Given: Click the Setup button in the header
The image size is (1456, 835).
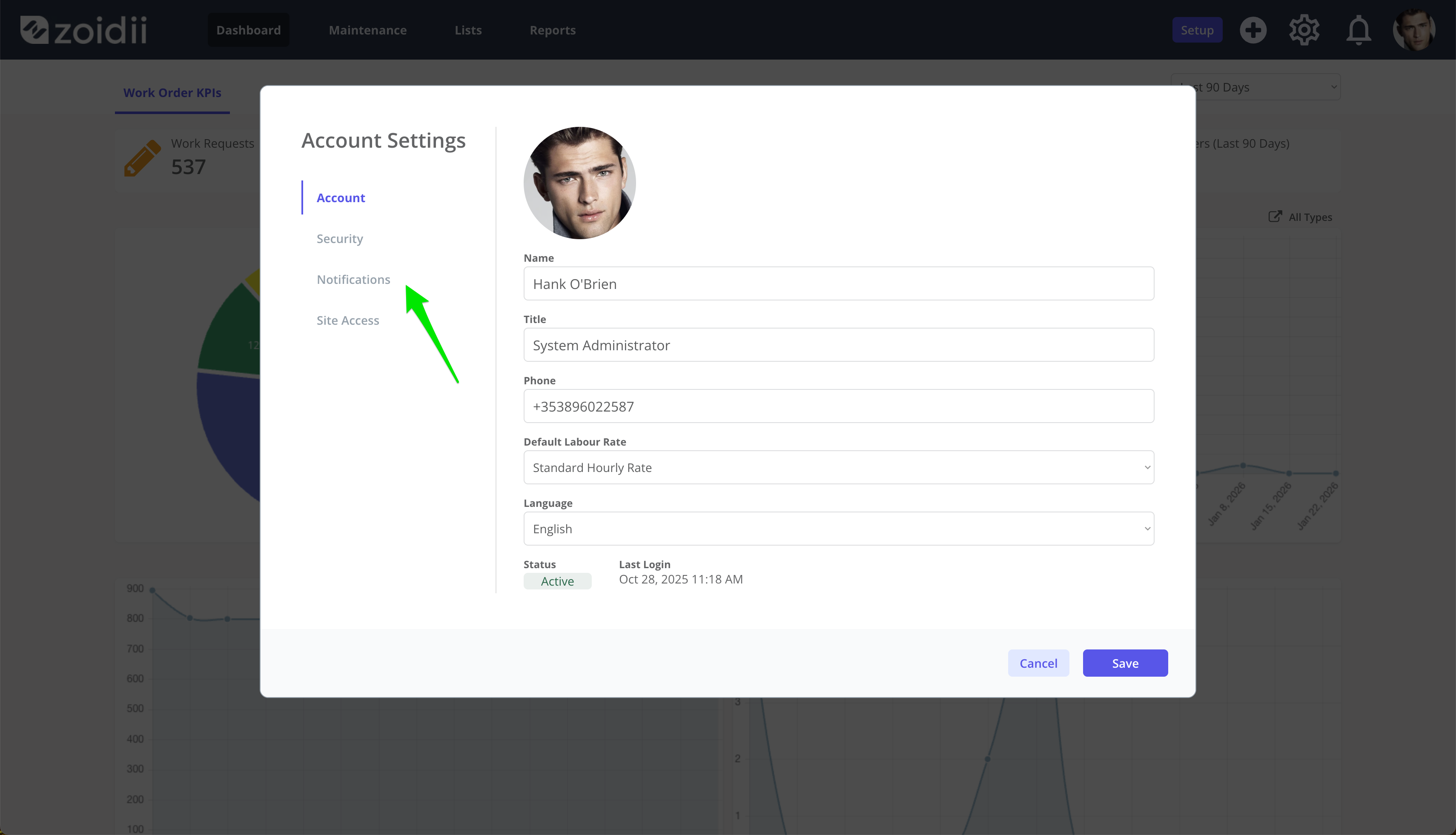Looking at the screenshot, I should (x=1197, y=30).
